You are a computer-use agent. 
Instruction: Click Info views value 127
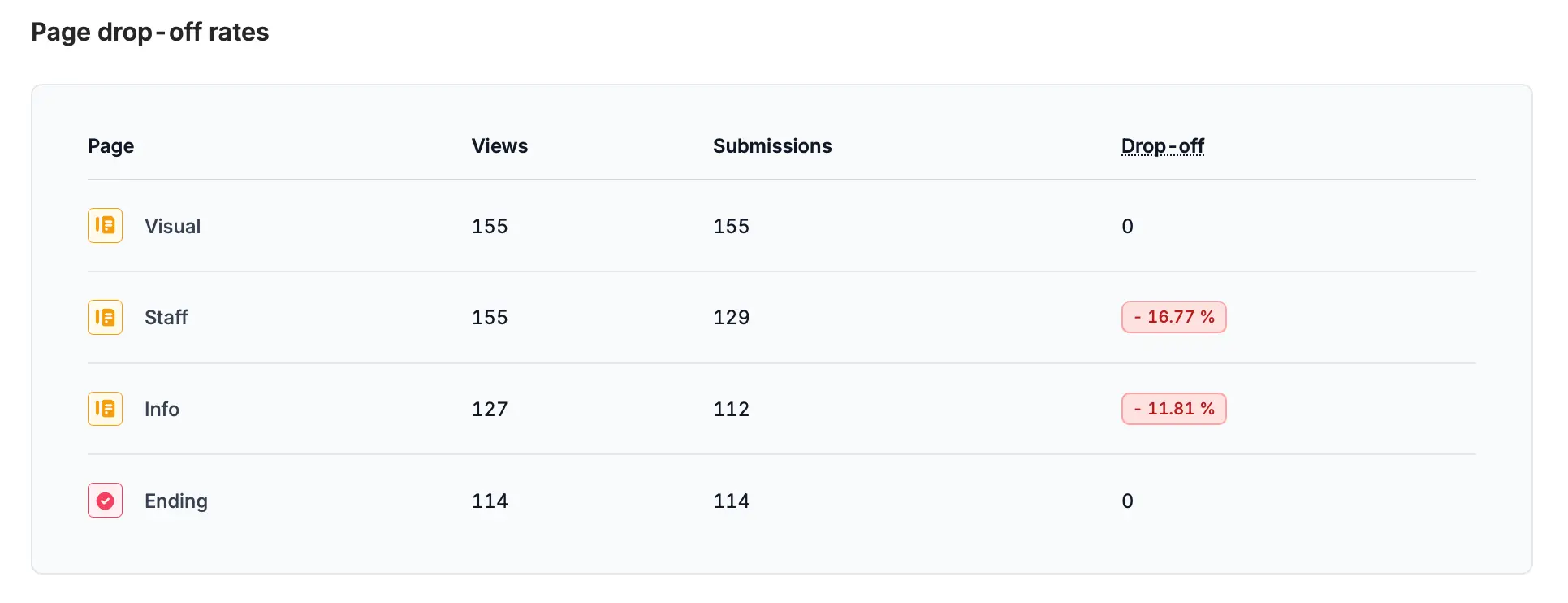[x=490, y=410]
